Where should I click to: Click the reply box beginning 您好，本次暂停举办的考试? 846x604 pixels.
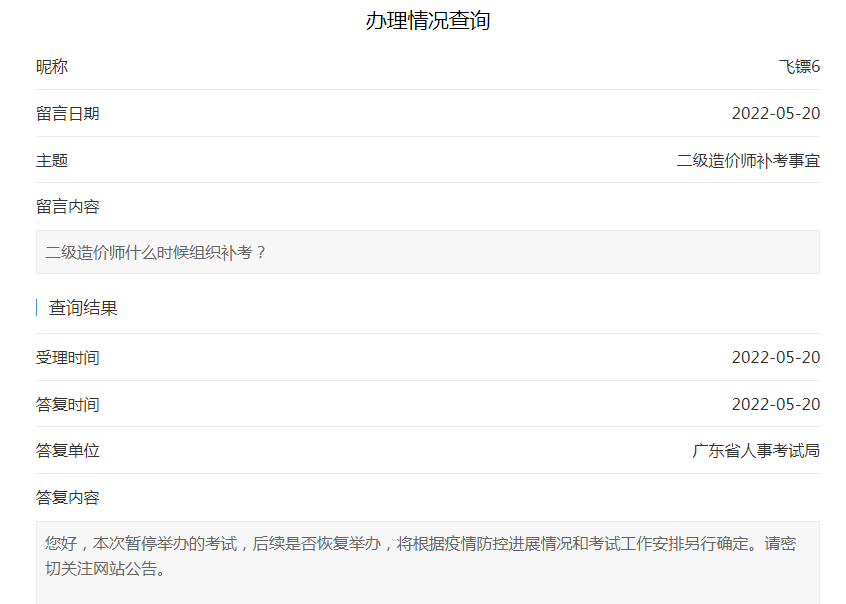[x=428, y=562]
